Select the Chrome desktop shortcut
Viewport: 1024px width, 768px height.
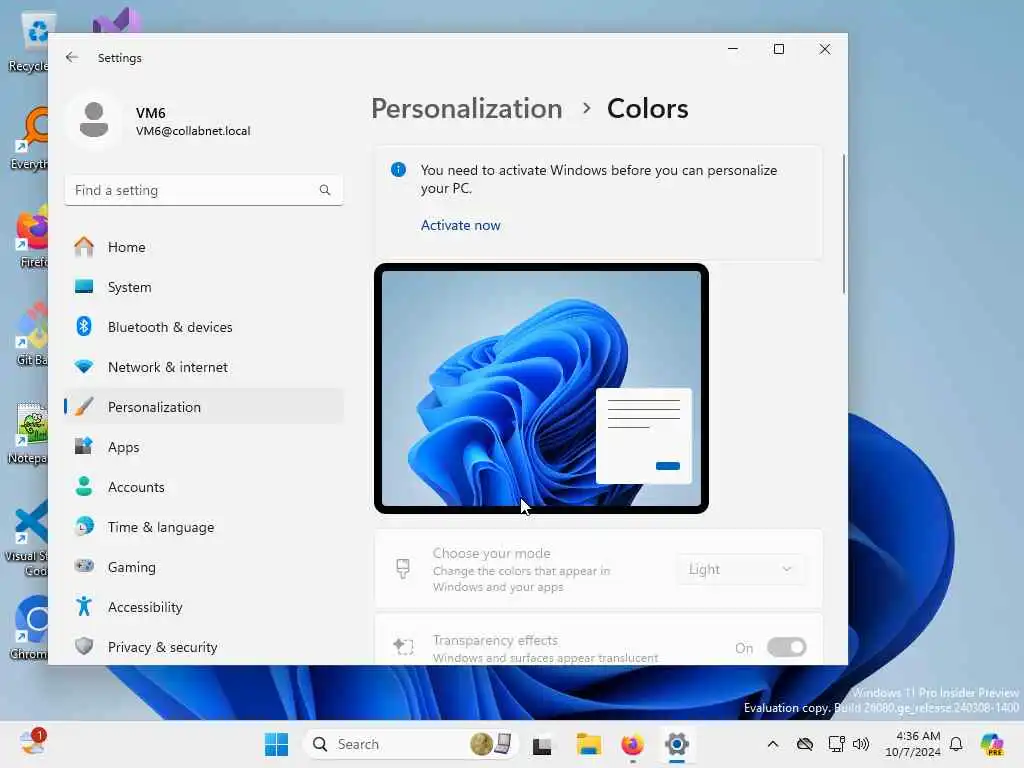point(29,628)
